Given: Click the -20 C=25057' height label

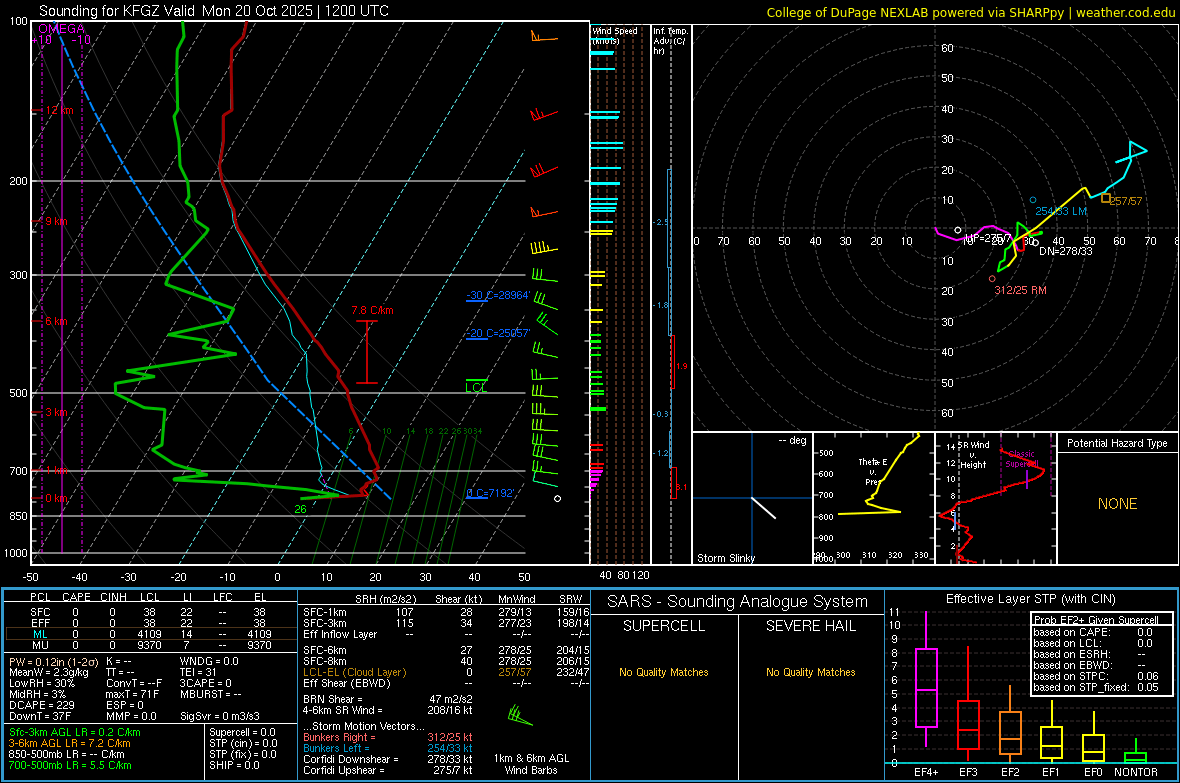Looking at the screenshot, I should [x=497, y=333].
